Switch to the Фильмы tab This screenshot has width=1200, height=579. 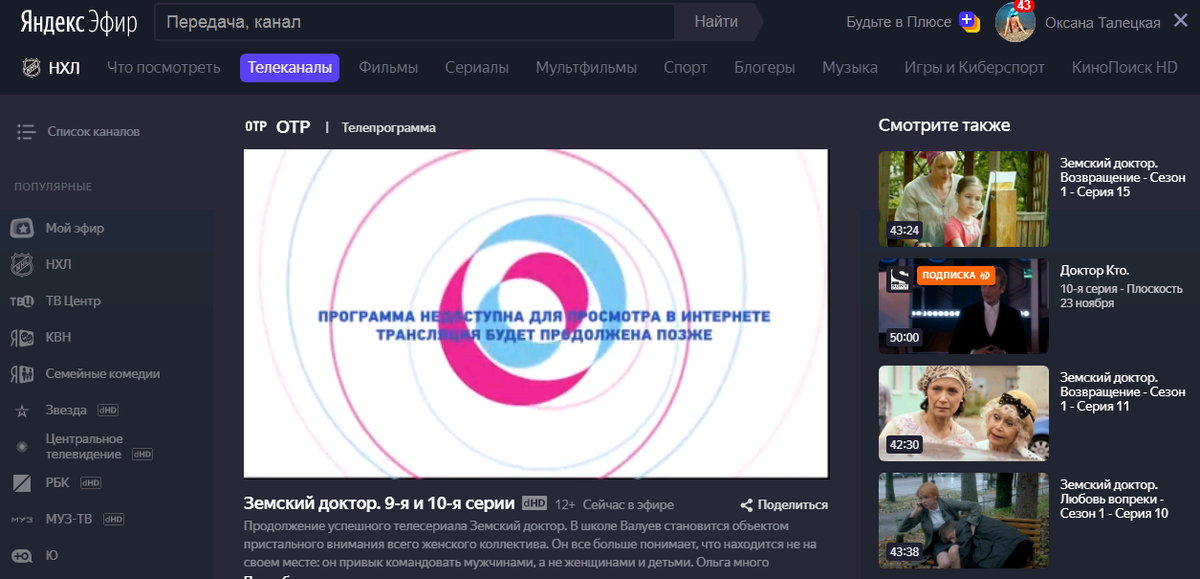pyautogui.click(x=388, y=68)
